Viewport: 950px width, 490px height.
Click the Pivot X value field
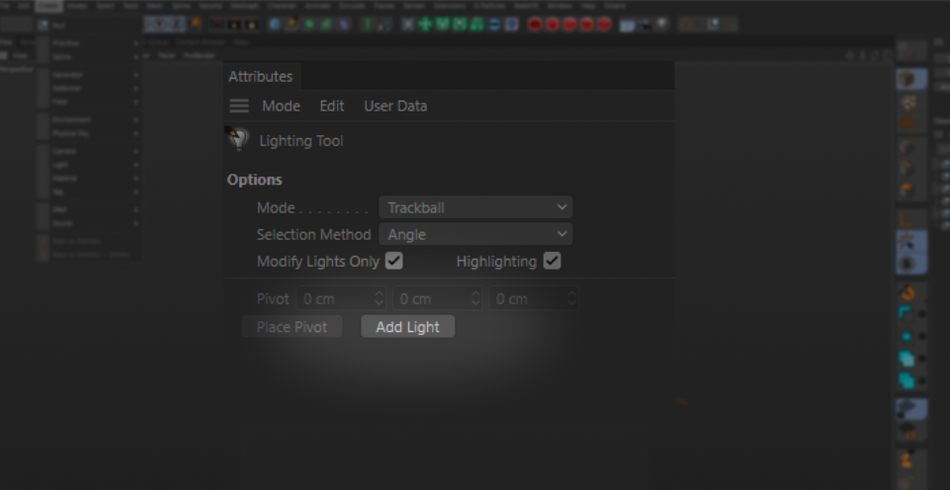pos(341,299)
